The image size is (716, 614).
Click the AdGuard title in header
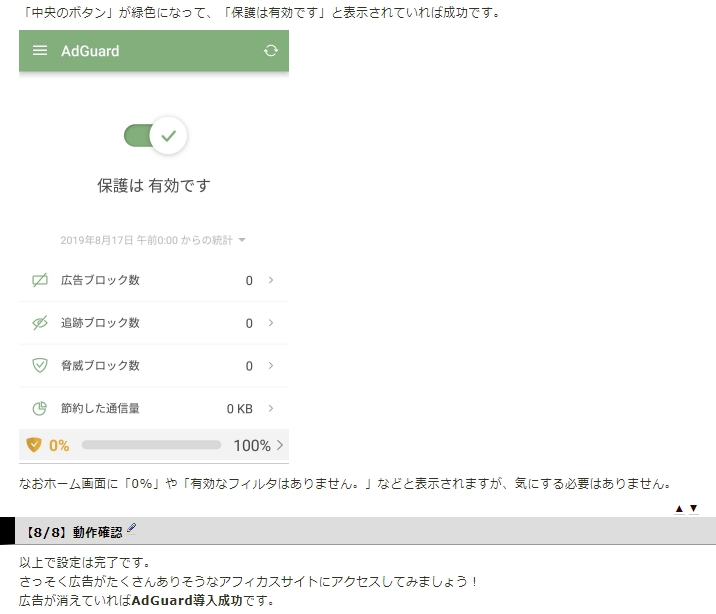pyautogui.click(x=90, y=51)
